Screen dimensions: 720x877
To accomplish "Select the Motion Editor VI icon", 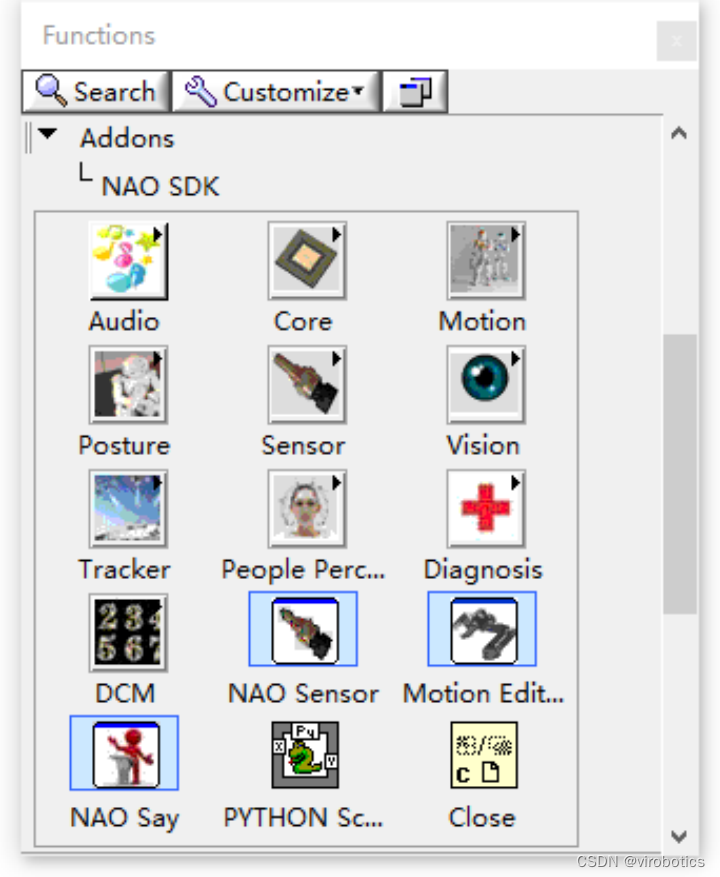I will pos(482,629).
